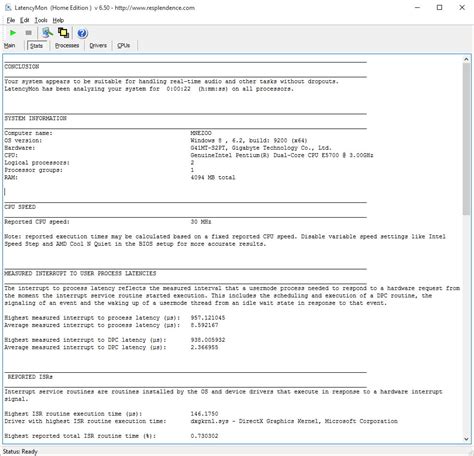Click the REPORTED ISRs heading
The height and width of the screenshot is (456, 474).
(30, 377)
